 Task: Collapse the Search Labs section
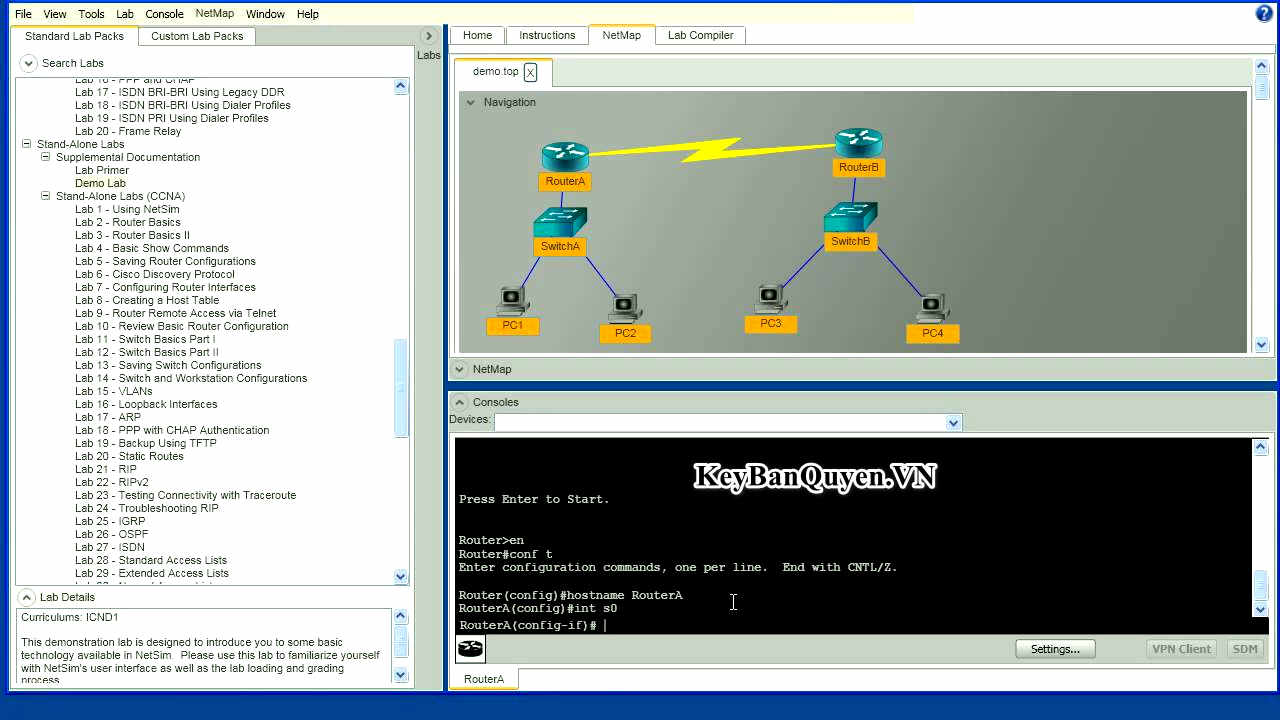pos(28,62)
